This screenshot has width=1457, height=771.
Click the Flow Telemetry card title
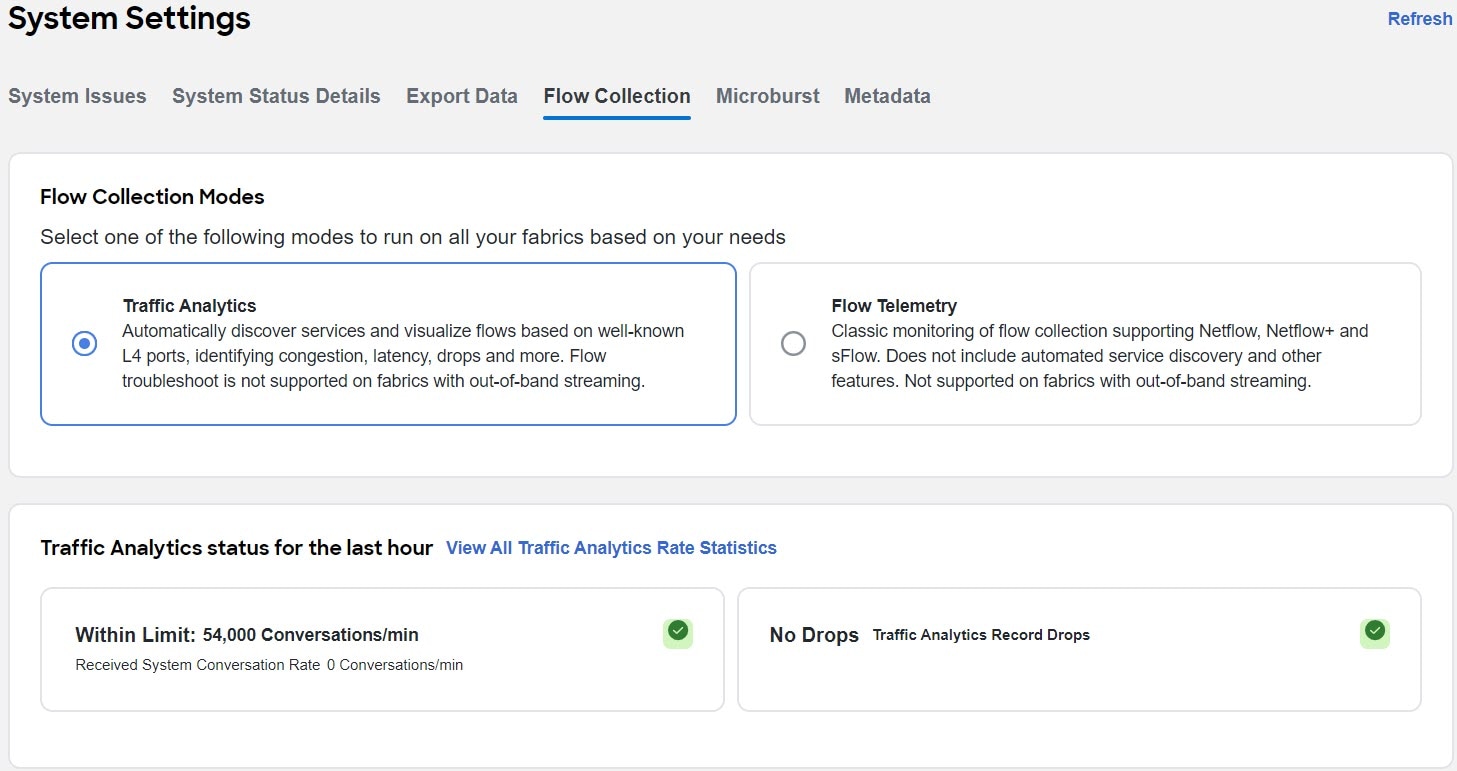894,306
